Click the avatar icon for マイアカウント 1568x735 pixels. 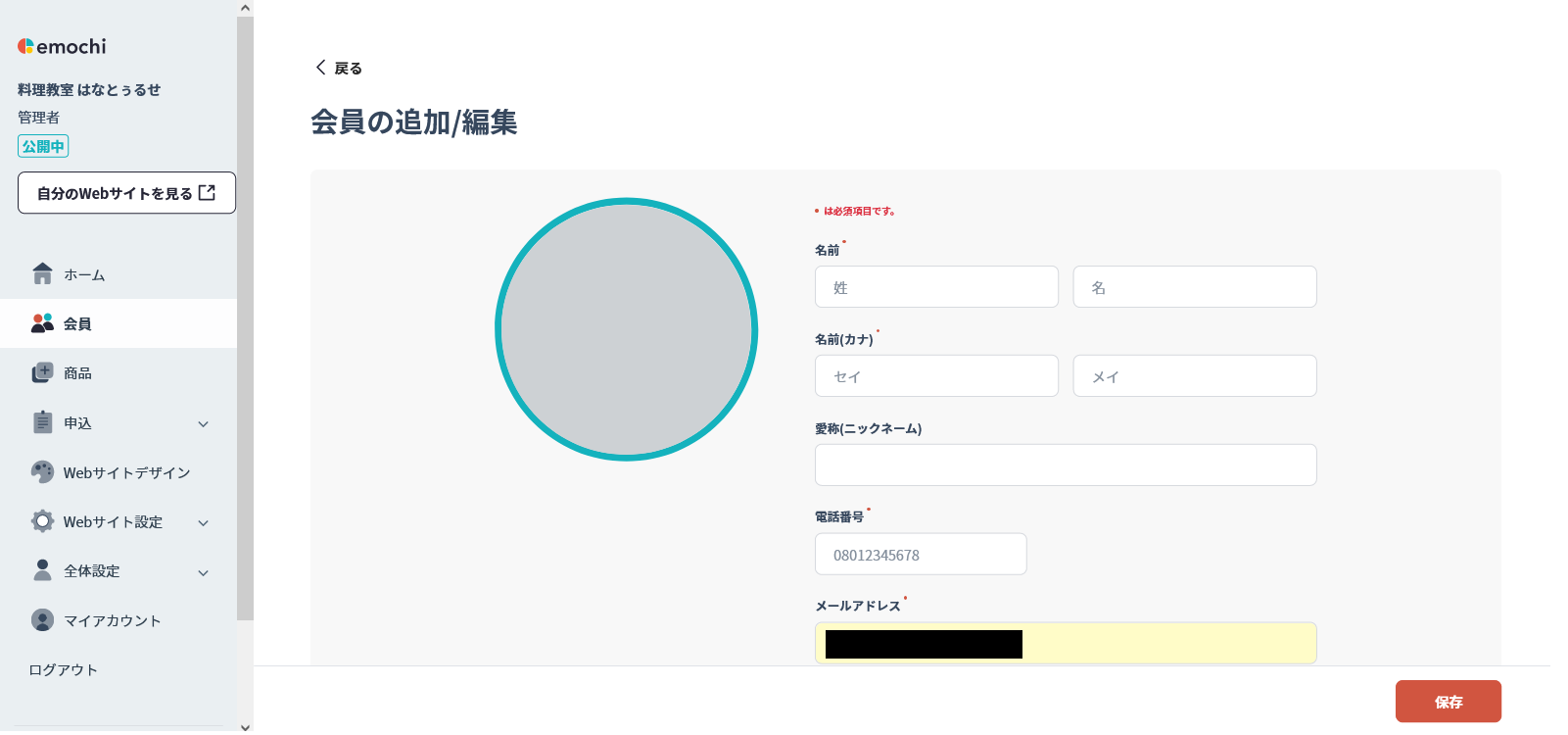(42, 620)
